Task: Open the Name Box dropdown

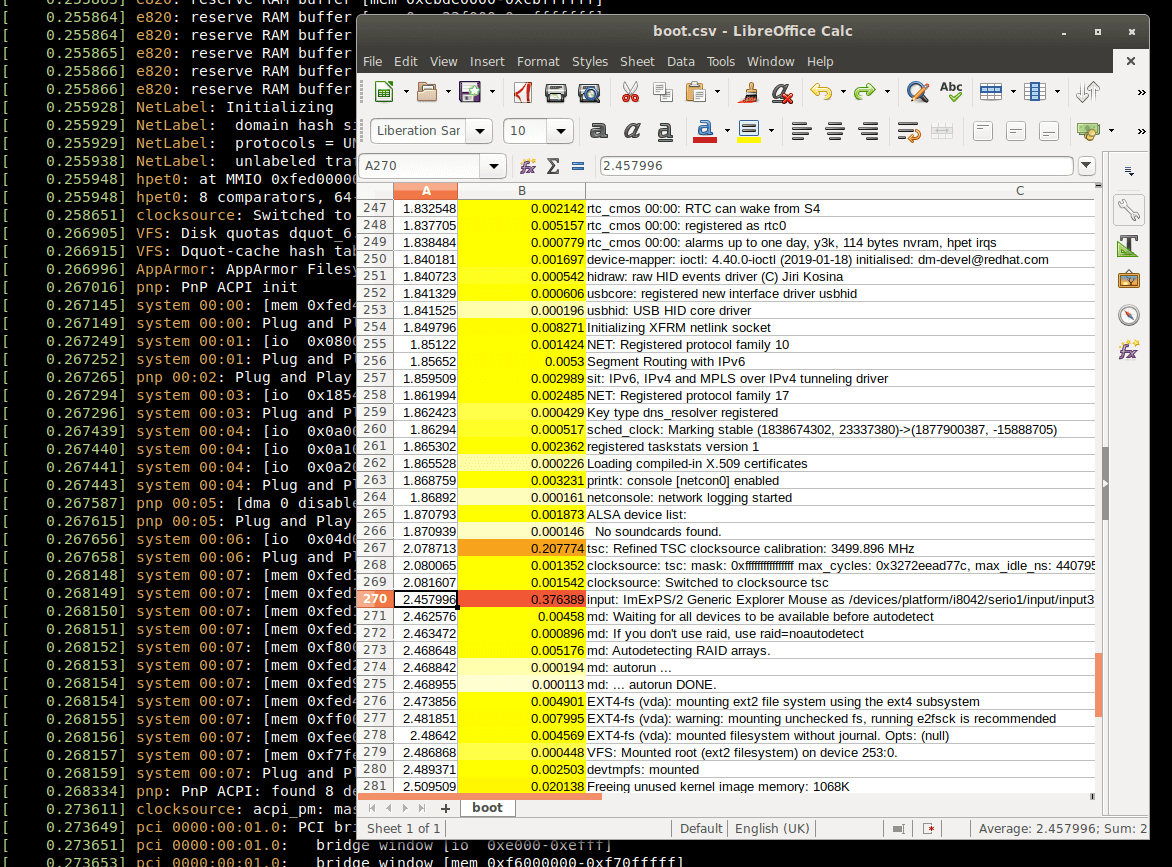Action: point(493,166)
